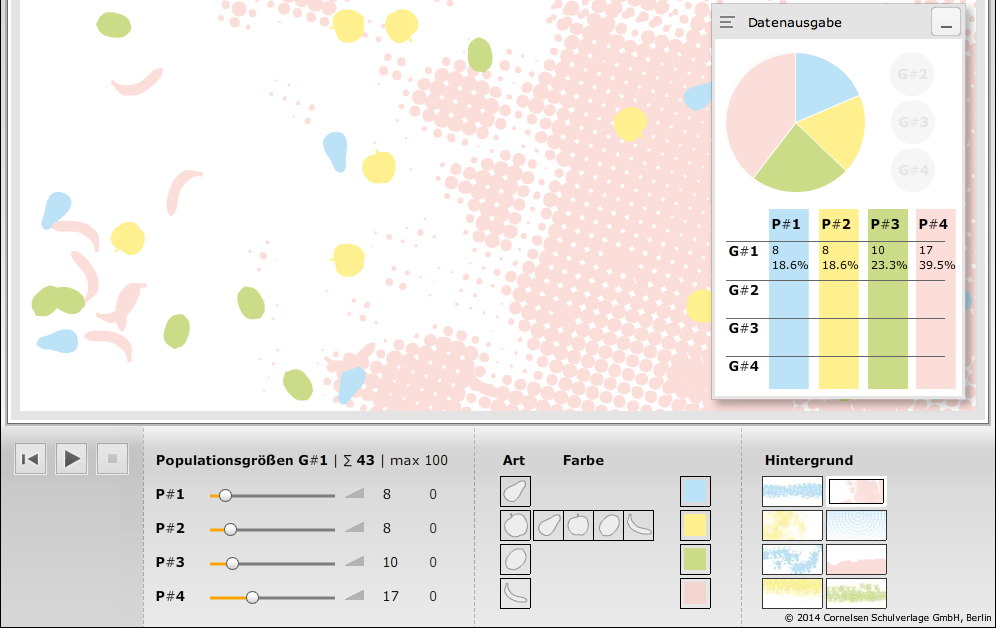Select the blue concentric circles Hintergrund thumbnail

[x=856, y=525]
